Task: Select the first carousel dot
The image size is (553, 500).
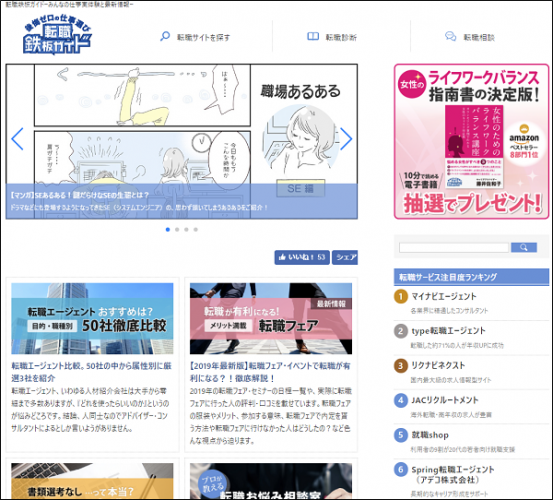Action: [168, 230]
